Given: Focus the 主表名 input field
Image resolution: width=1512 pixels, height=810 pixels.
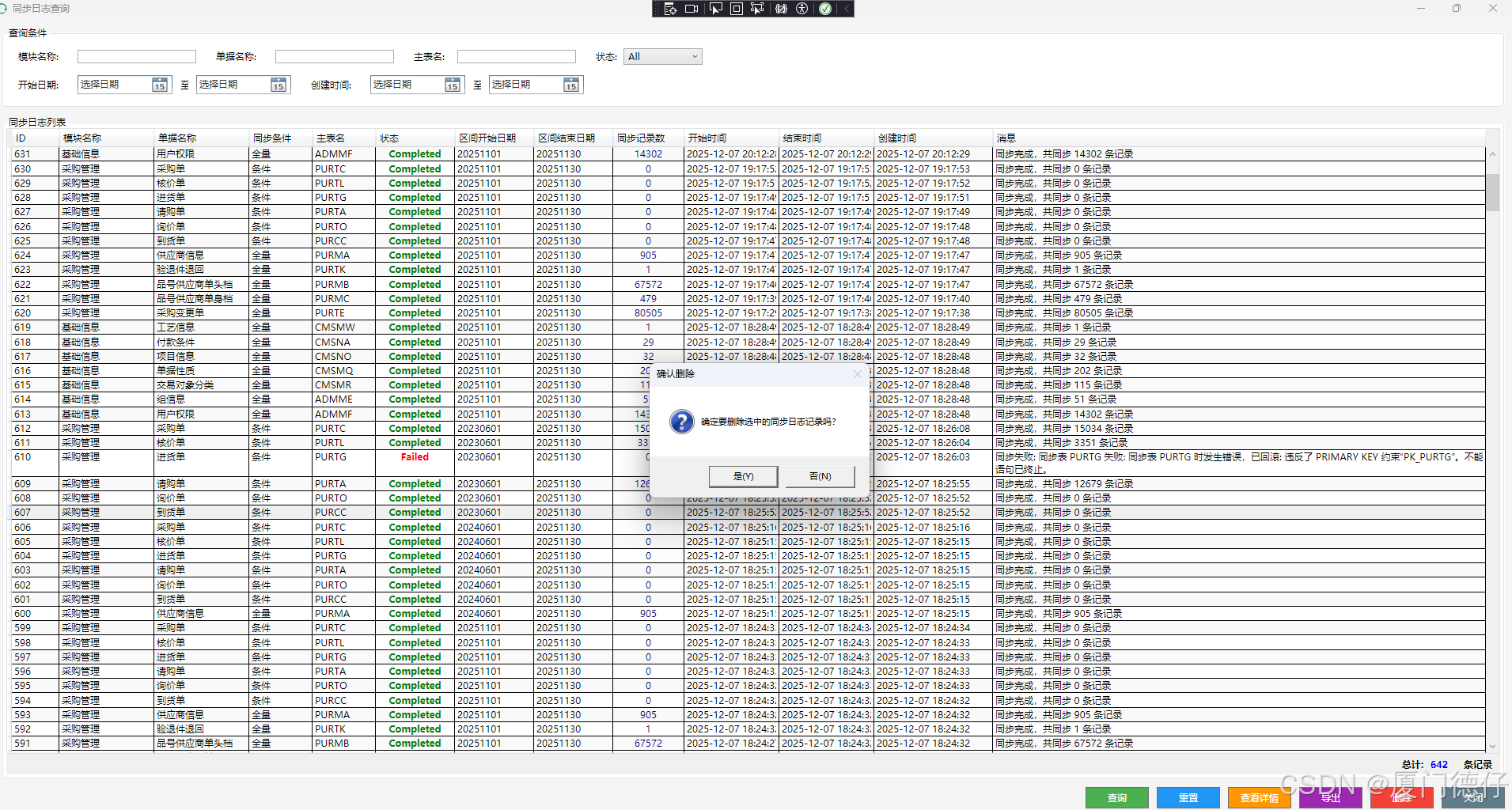Looking at the screenshot, I should pos(517,57).
